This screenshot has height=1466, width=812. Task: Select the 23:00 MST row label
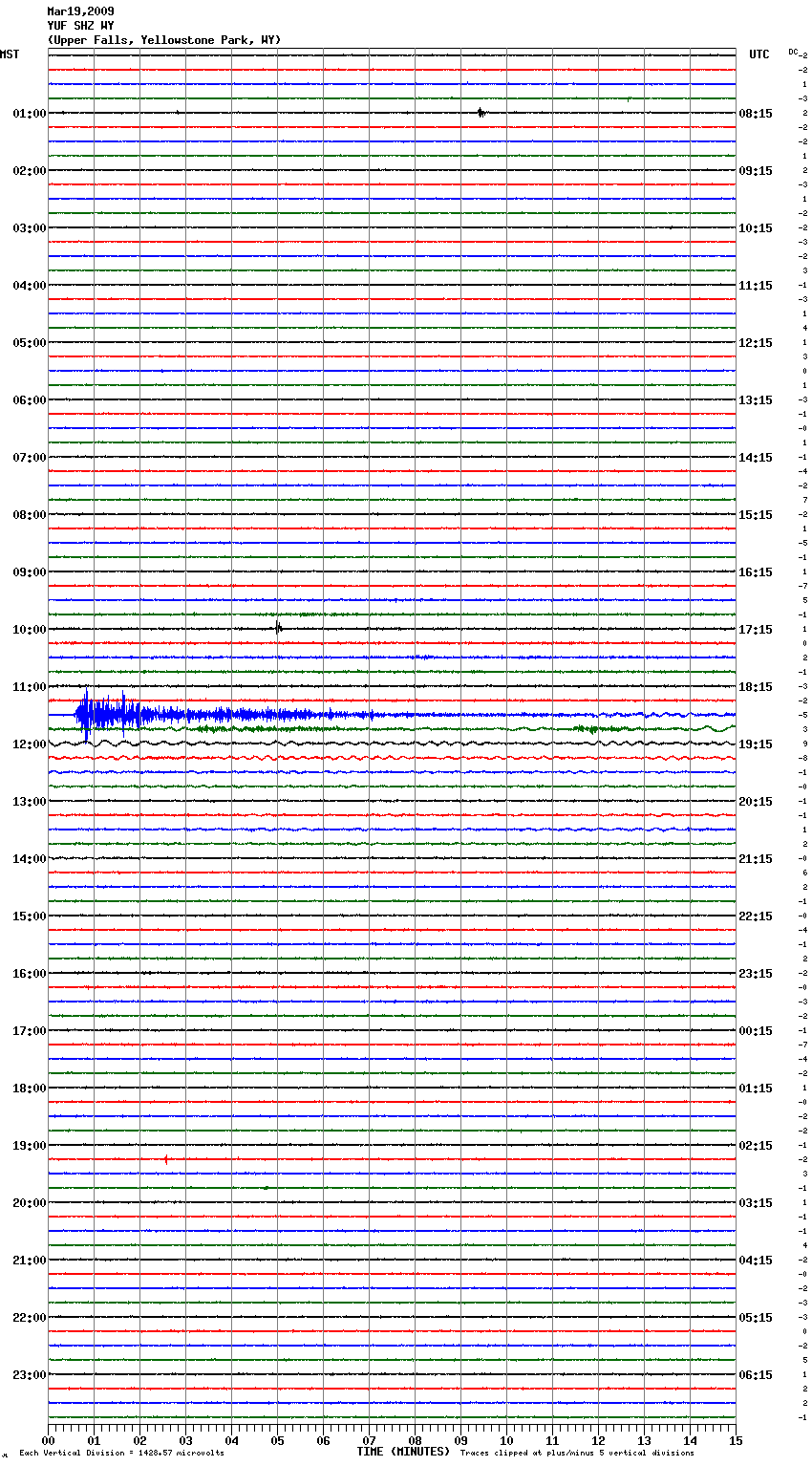tap(30, 1375)
